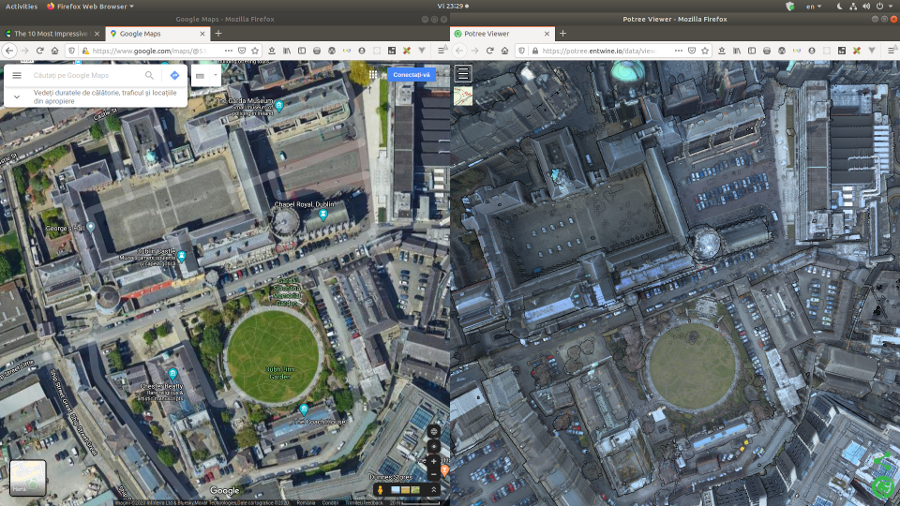The width and height of the screenshot is (900, 506).
Task: Toggle sidebar in Potree Viewer window toolbar
Action: 751,50
